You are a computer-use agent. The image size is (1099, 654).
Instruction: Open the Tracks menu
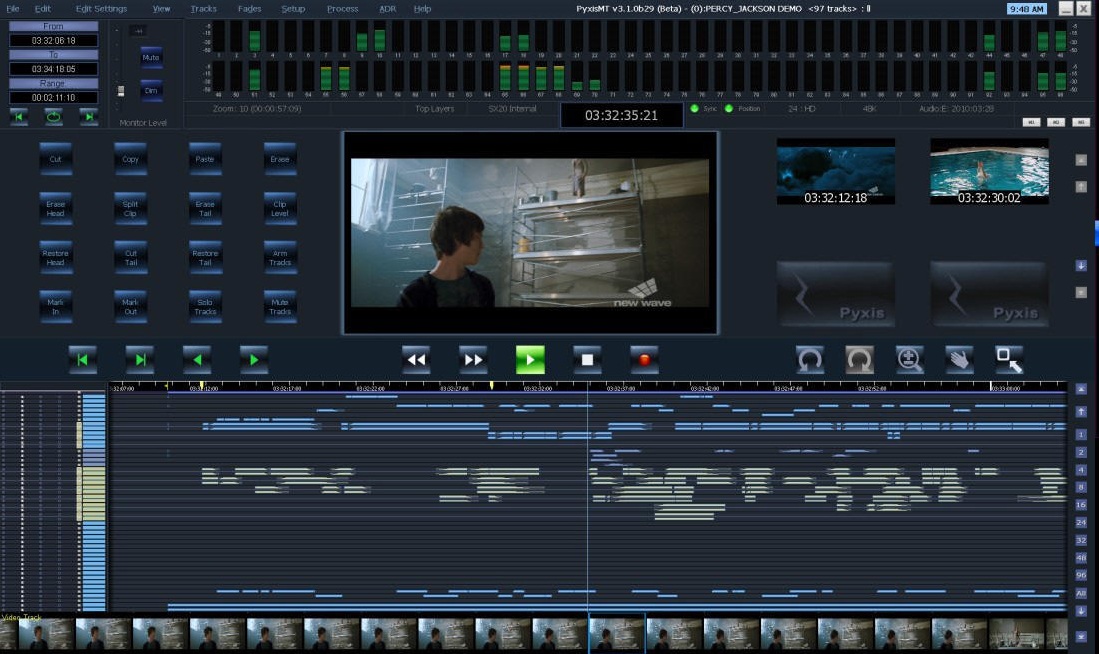[203, 8]
